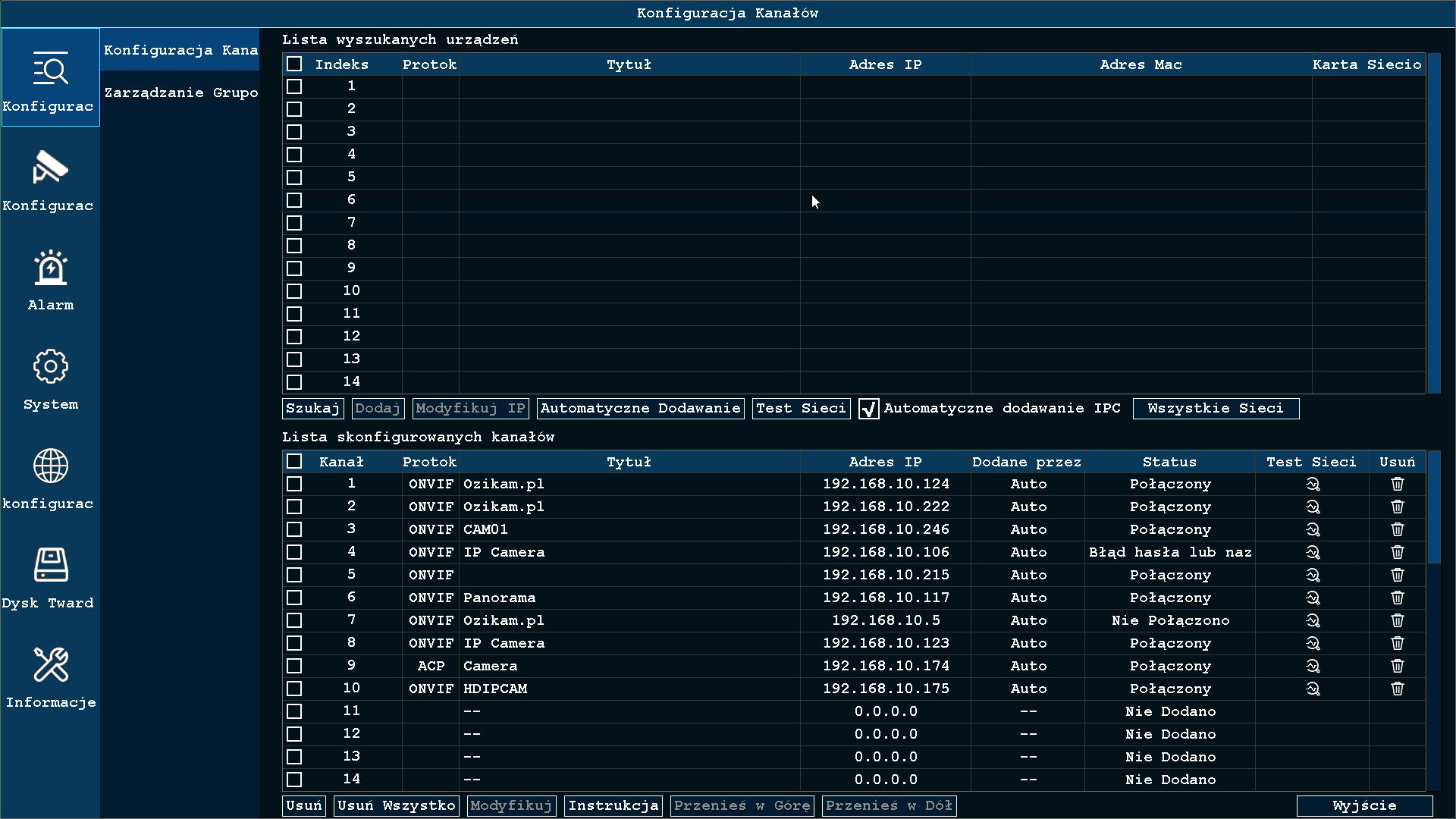Open System settings gear icon
The width and height of the screenshot is (1456, 819).
50,367
